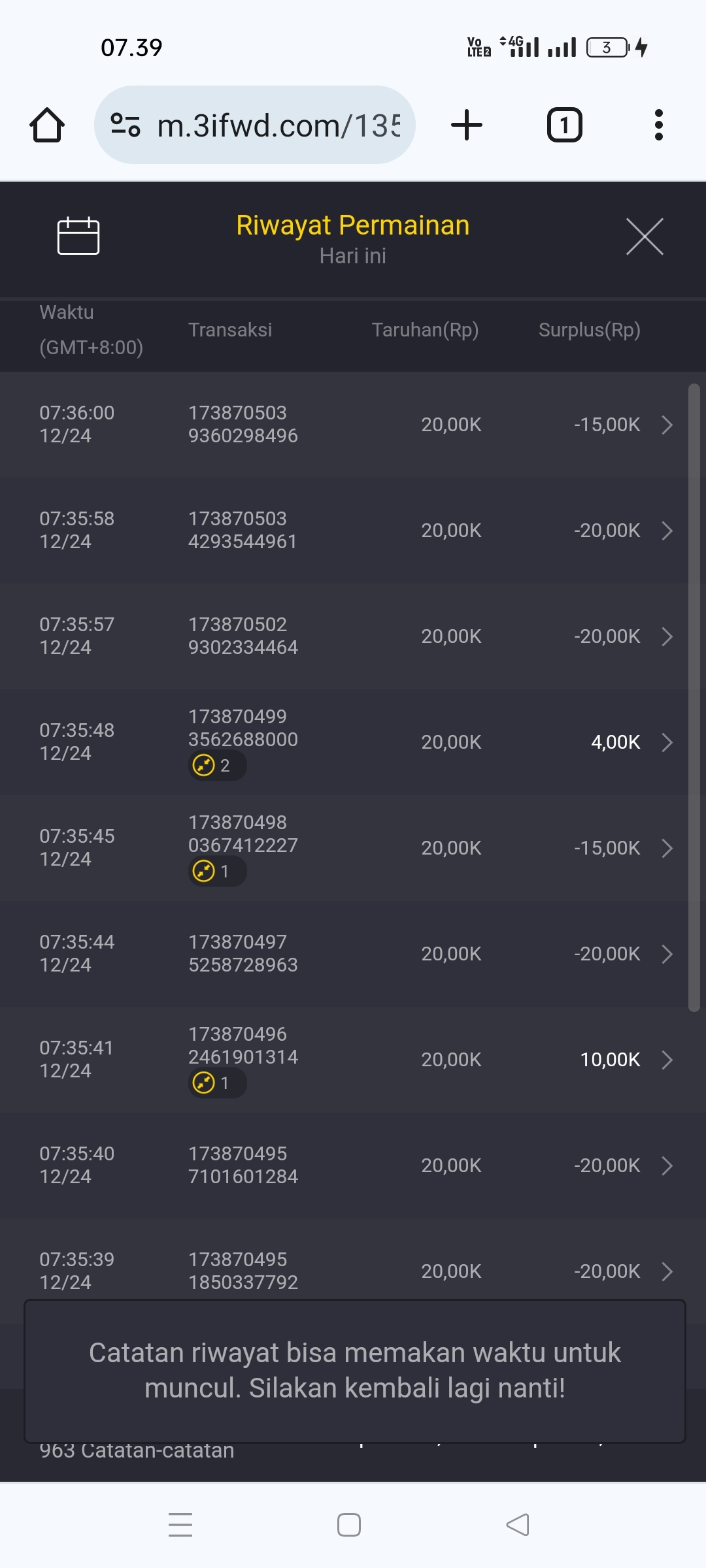Viewport: 706px width, 1568px height.
Task: Tap the free spin badge on 07:35:48 row
Action: pyautogui.click(x=217, y=765)
